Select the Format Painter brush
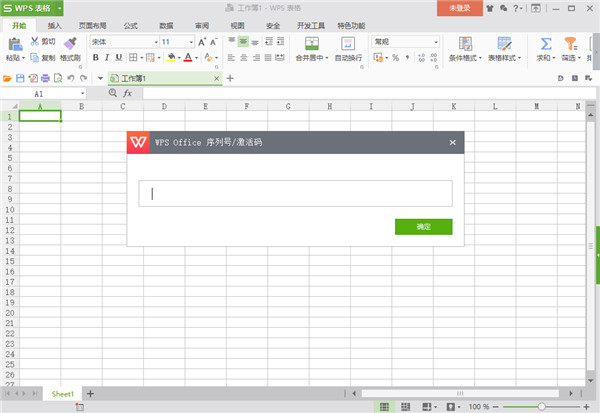The height and width of the screenshot is (413, 600). (70, 44)
